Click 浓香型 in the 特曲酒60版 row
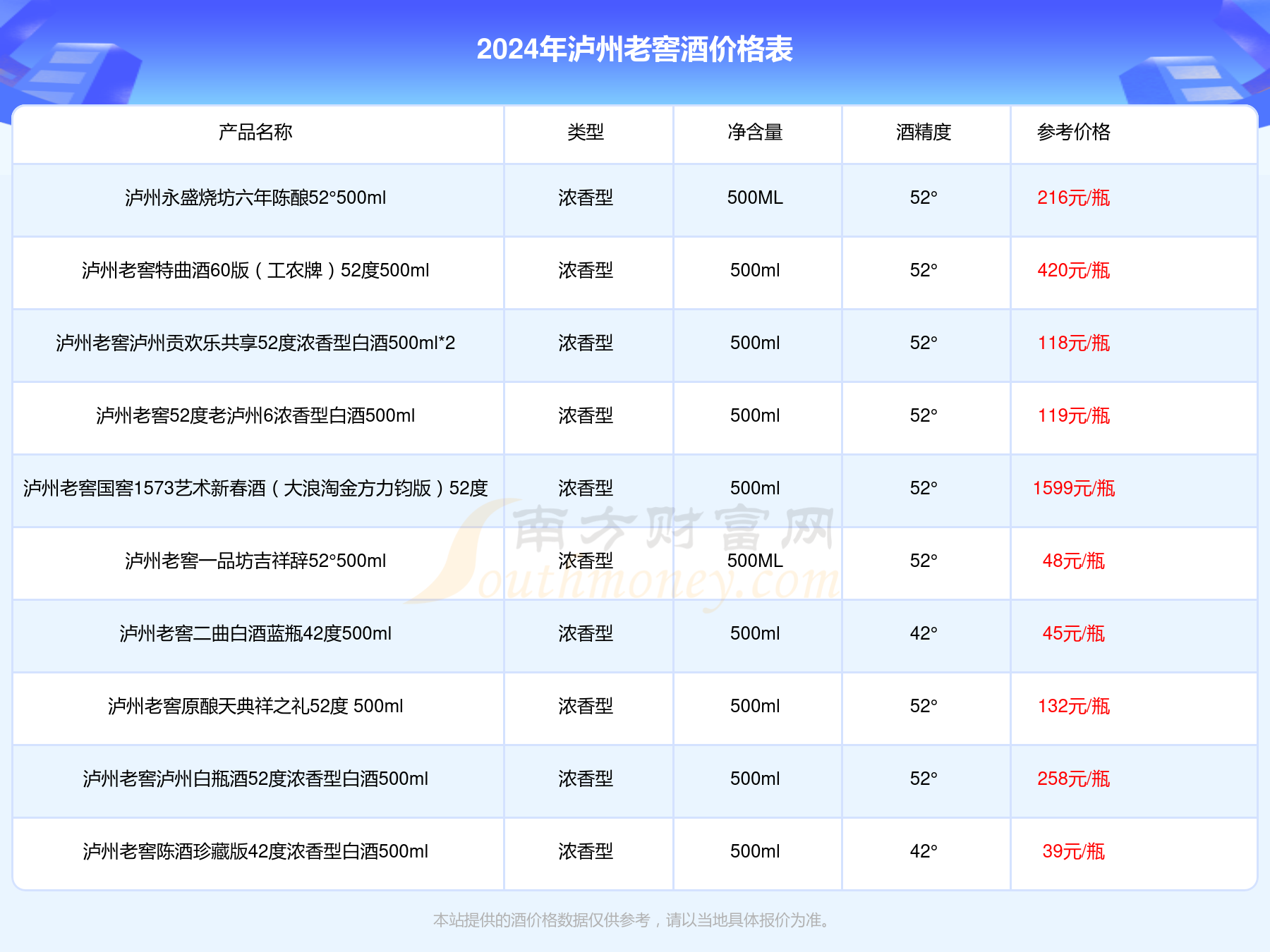The height and width of the screenshot is (952, 1270). 586,271
